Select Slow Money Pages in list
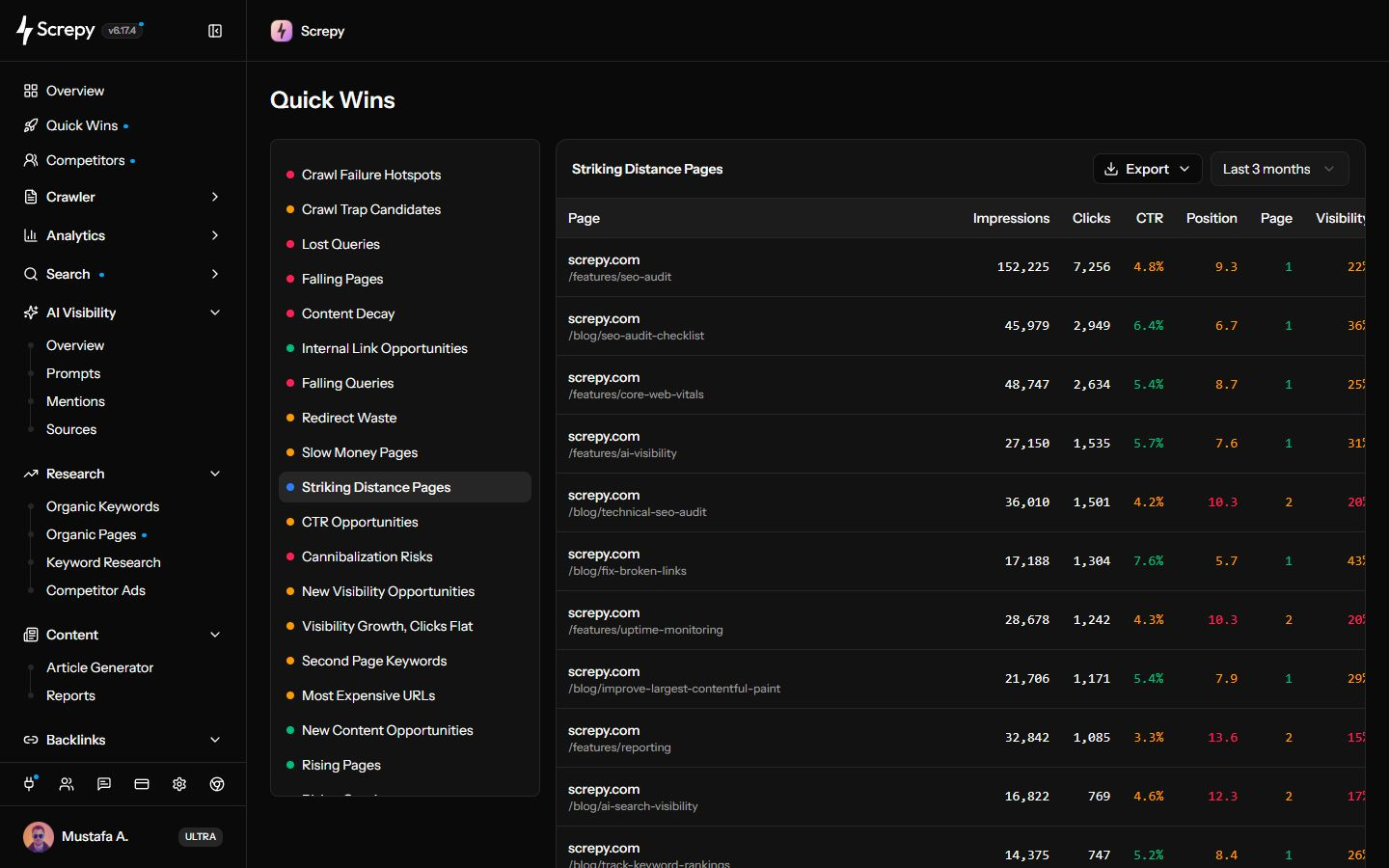 pyautogui.click(x=405, y=452)
